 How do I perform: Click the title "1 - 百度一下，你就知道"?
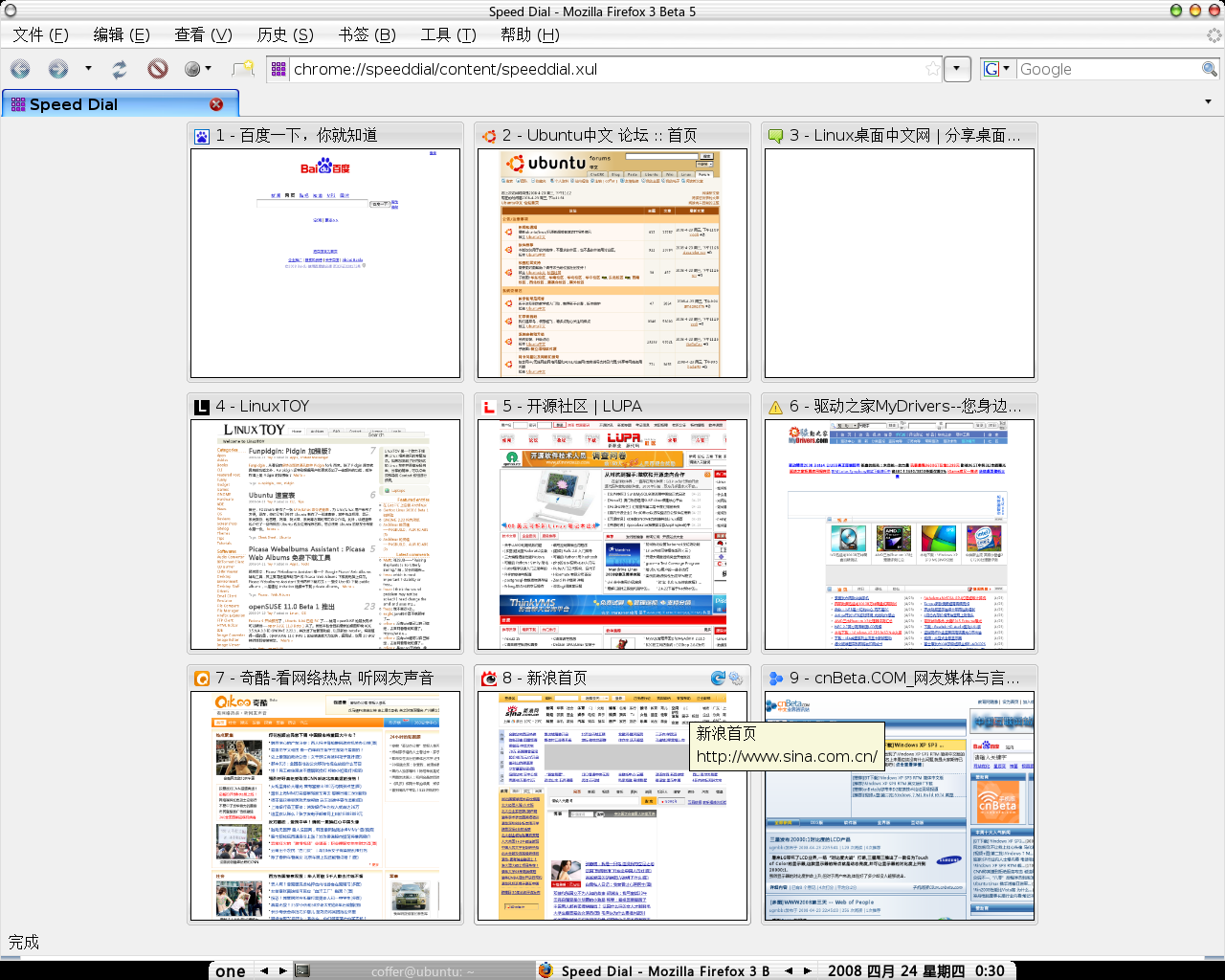297,135
